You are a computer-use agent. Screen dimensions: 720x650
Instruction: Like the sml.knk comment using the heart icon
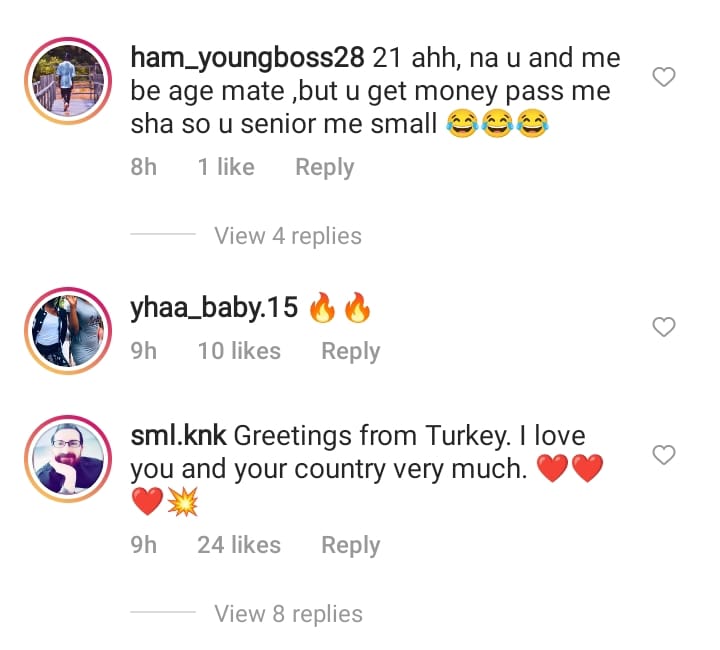(664, 454)
